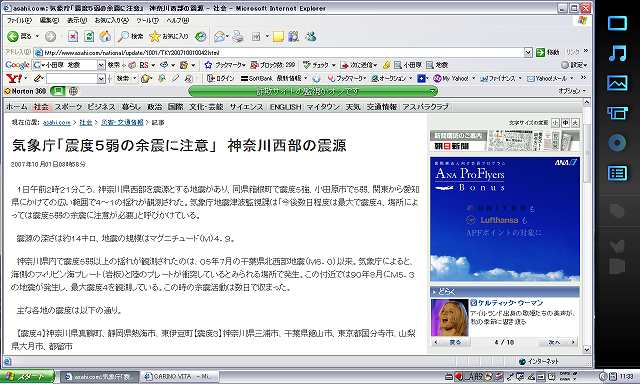
Task: Expand the SoftBank 最新情報 dropdown
Action: [x=305, y=78]
